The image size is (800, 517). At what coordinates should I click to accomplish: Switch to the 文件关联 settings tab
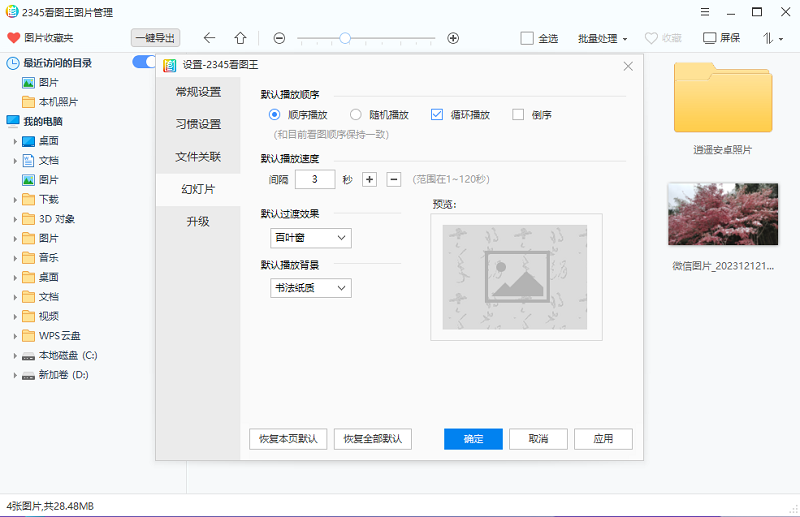click(x=198, y=157)
